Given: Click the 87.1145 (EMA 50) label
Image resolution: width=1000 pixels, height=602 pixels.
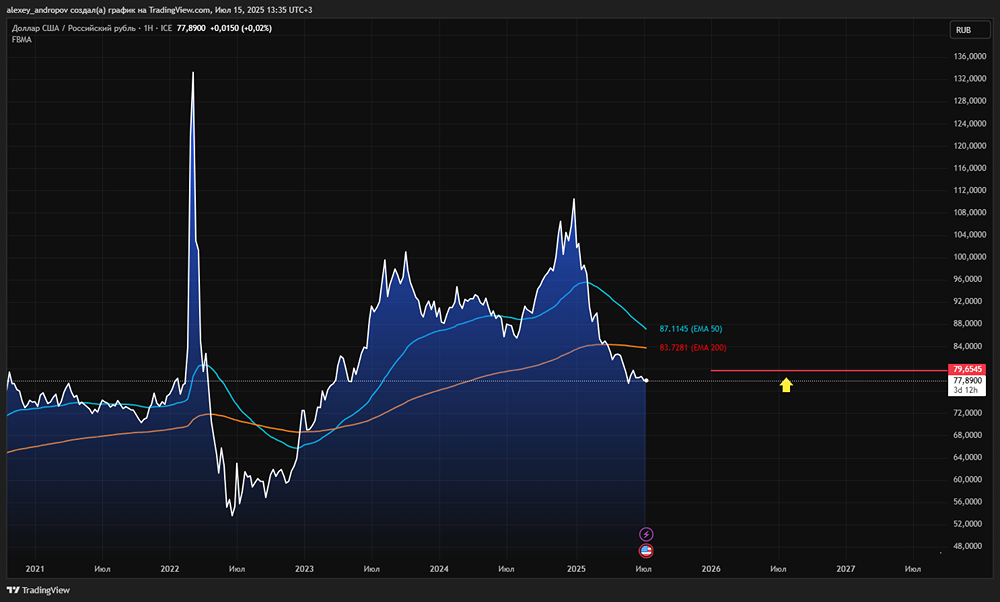Looking at the screenshot, I should point(691,329).
